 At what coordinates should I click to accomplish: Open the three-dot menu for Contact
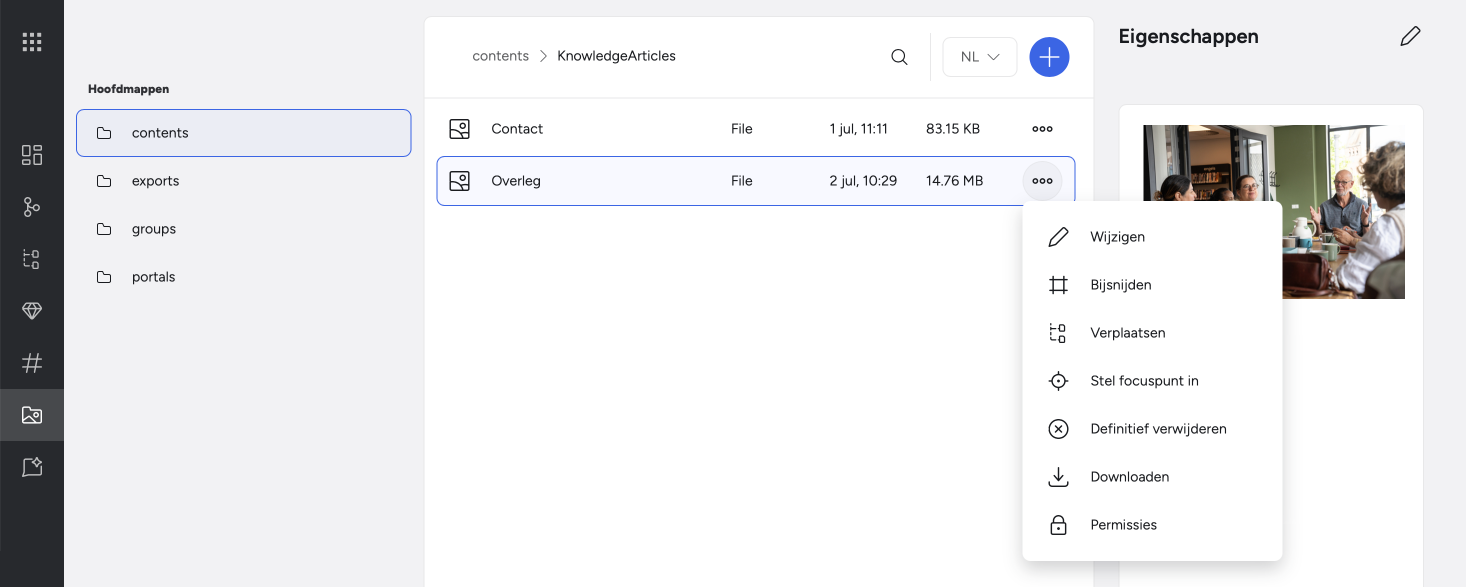[1042, 129]
